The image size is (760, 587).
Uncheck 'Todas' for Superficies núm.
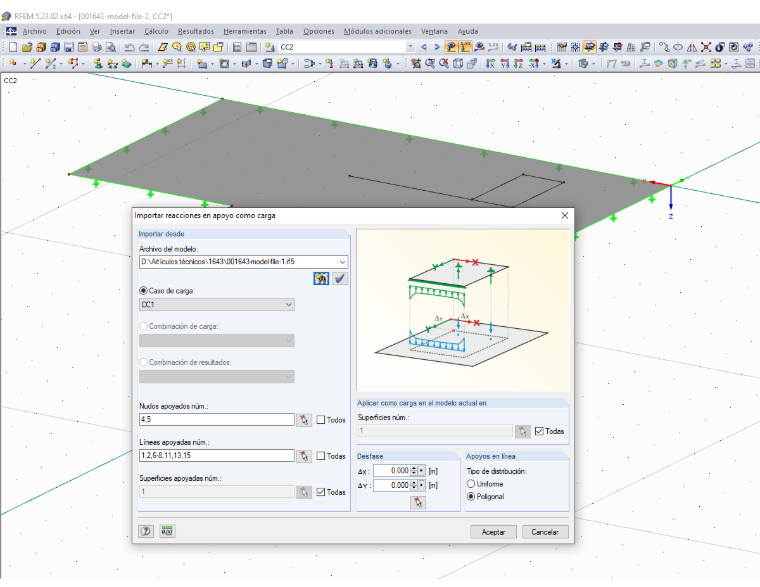click(539, 431)
